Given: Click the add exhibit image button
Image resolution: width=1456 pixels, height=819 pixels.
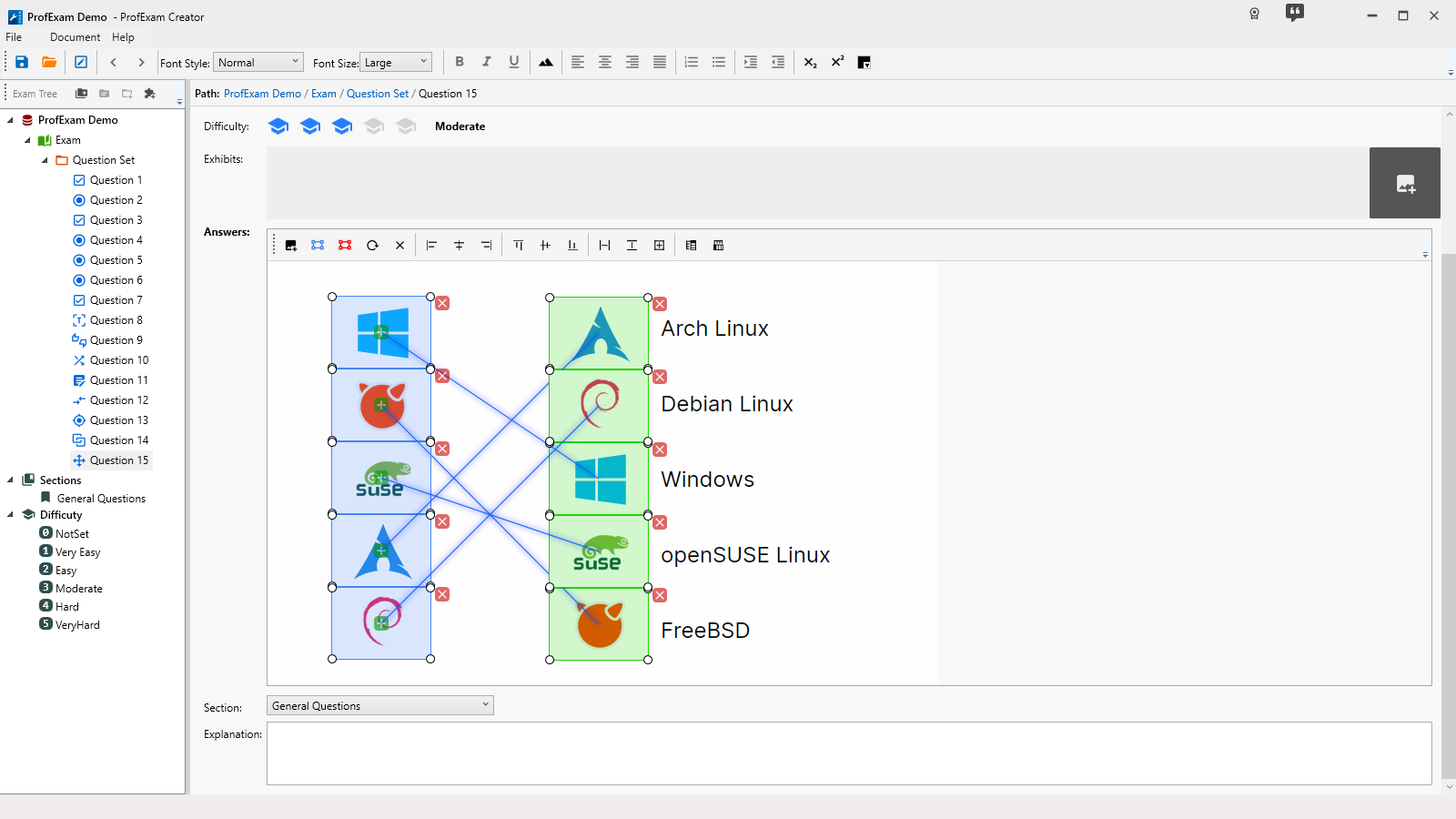Looking at the screenshot, I should 1404,183.
